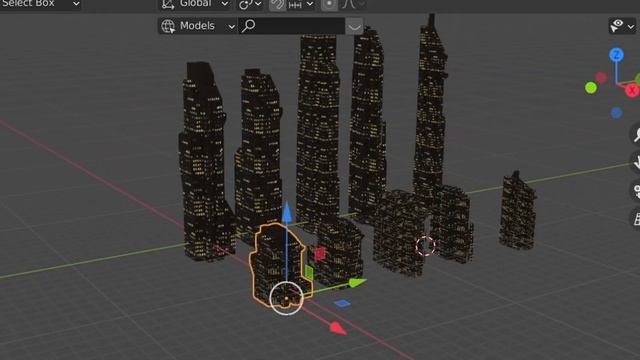Viewport: 640px width, 360px height.
Task: Click the dark red negative X gizmo dot
Action: 601,78
